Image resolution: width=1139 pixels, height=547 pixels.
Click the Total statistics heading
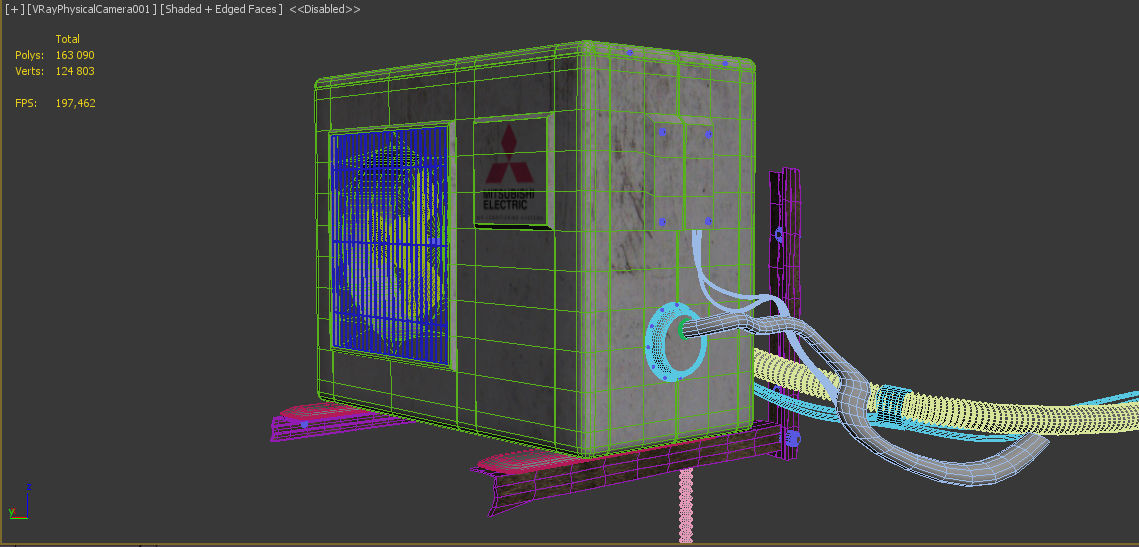pos(68,39)
